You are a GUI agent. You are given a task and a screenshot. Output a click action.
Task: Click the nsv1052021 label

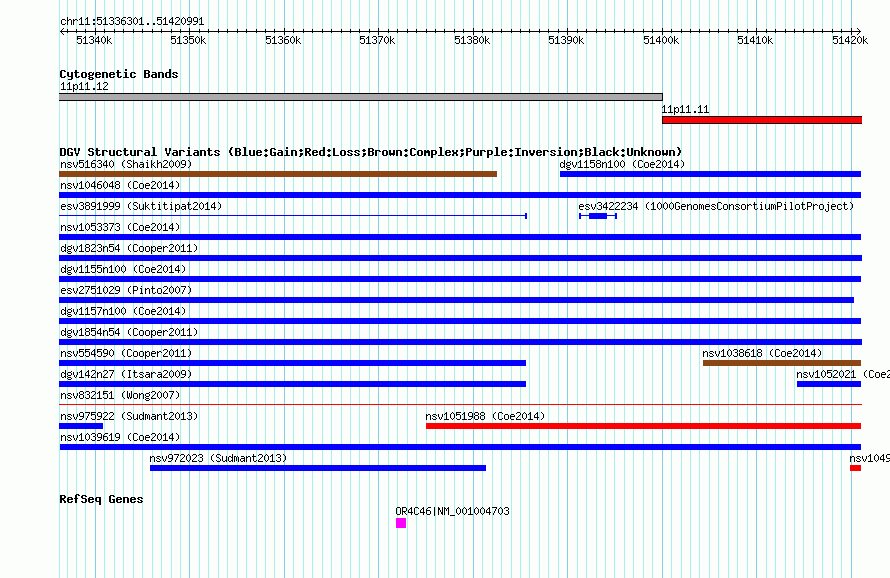pos(842,374)
